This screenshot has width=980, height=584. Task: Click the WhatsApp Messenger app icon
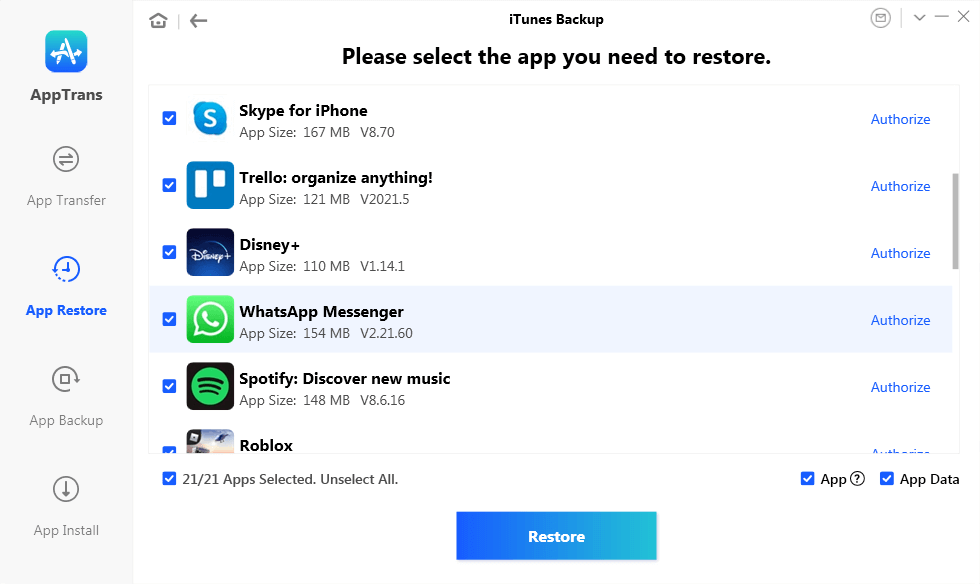[210, 320]
